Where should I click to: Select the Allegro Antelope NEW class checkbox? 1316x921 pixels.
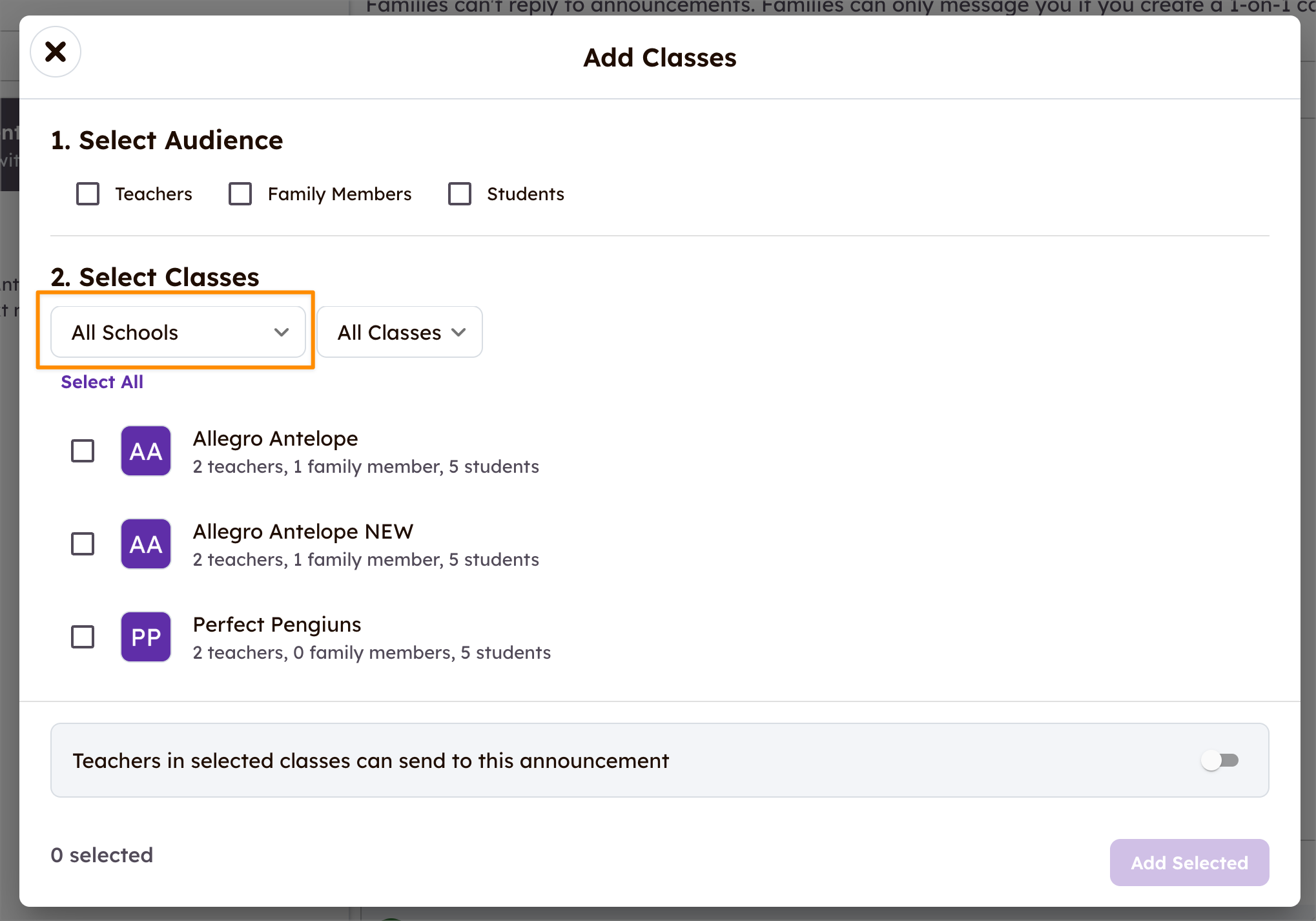pyautogui.click(x=82, y=543)
